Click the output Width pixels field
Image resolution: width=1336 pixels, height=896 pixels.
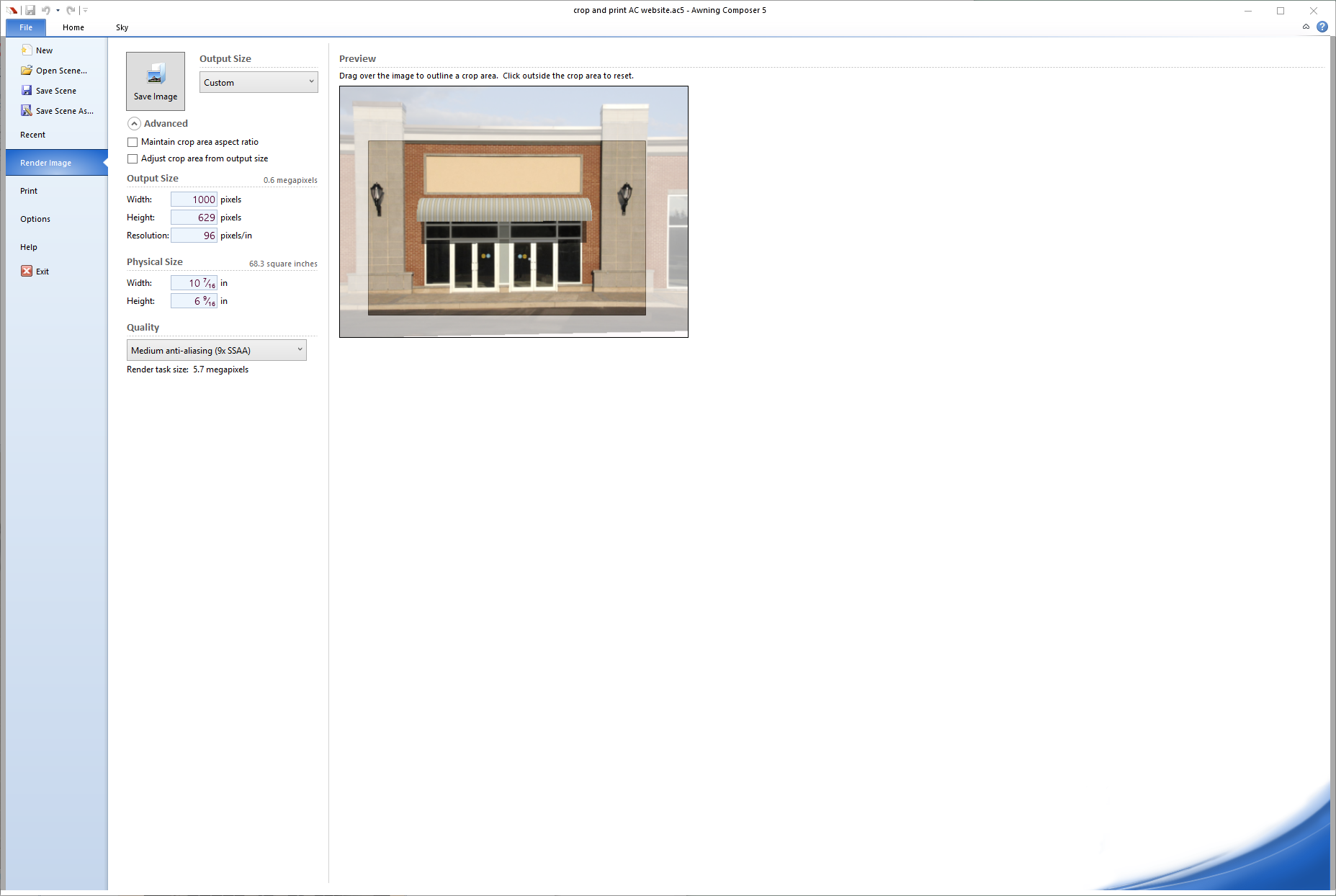tap(194, 200)
